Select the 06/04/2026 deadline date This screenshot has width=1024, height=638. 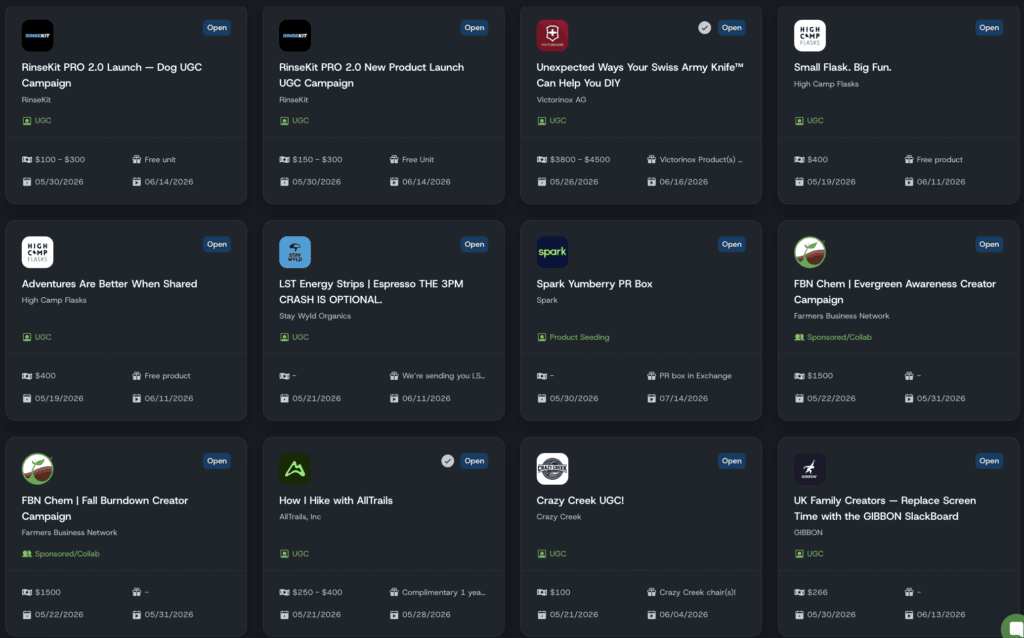[x=684, y=614]
